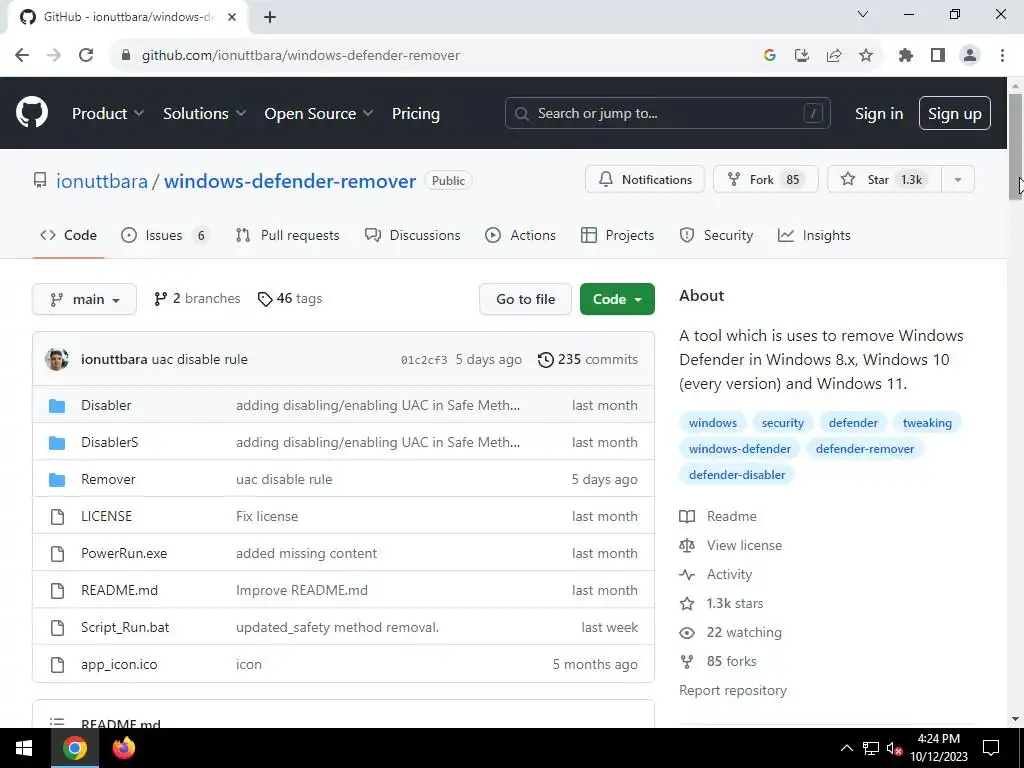Select the tweaking topic tag

927,423
